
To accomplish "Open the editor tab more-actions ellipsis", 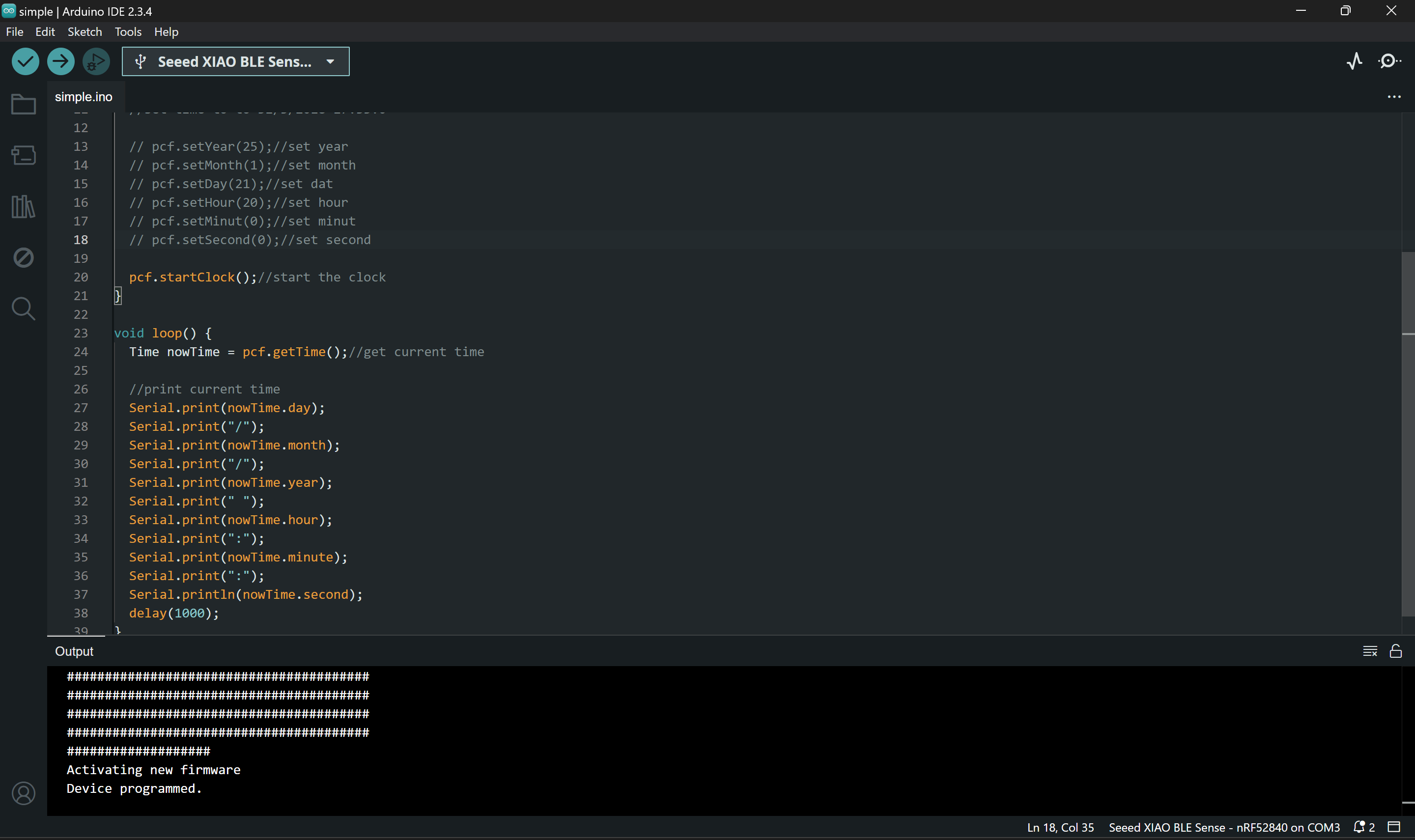I will click(1394, 97).
